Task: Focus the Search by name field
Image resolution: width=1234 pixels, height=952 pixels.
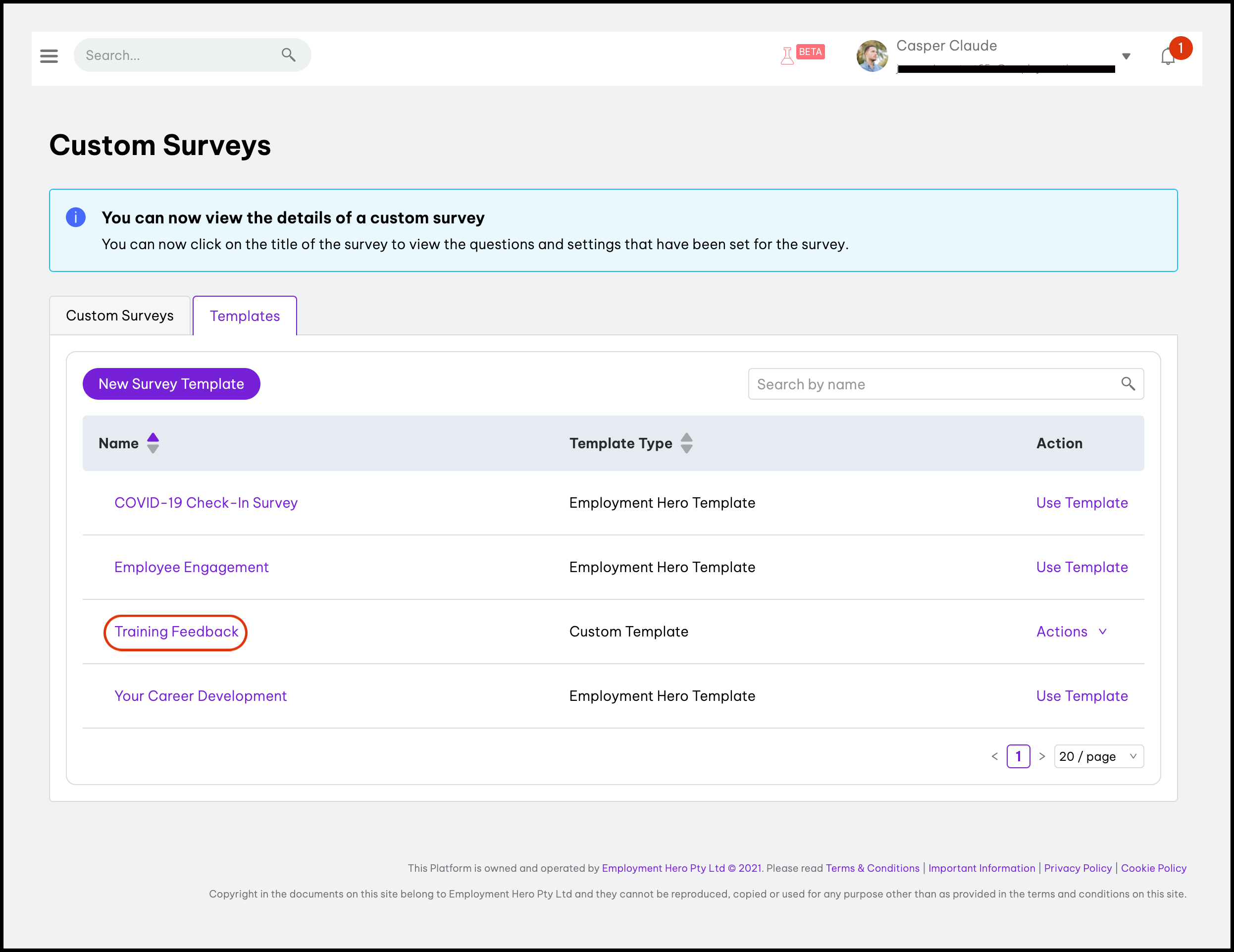Action: click(x=932, y=384)
